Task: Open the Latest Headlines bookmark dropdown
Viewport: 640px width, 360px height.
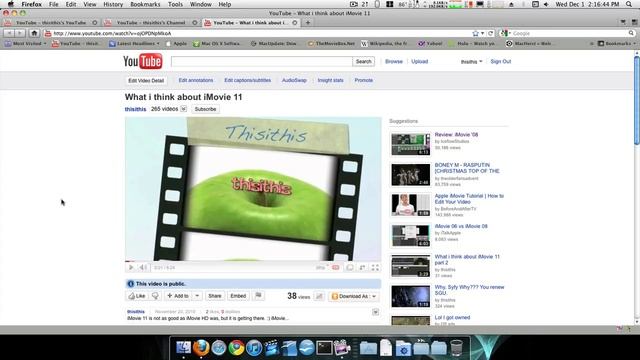Action: click(x=134, y=43)
